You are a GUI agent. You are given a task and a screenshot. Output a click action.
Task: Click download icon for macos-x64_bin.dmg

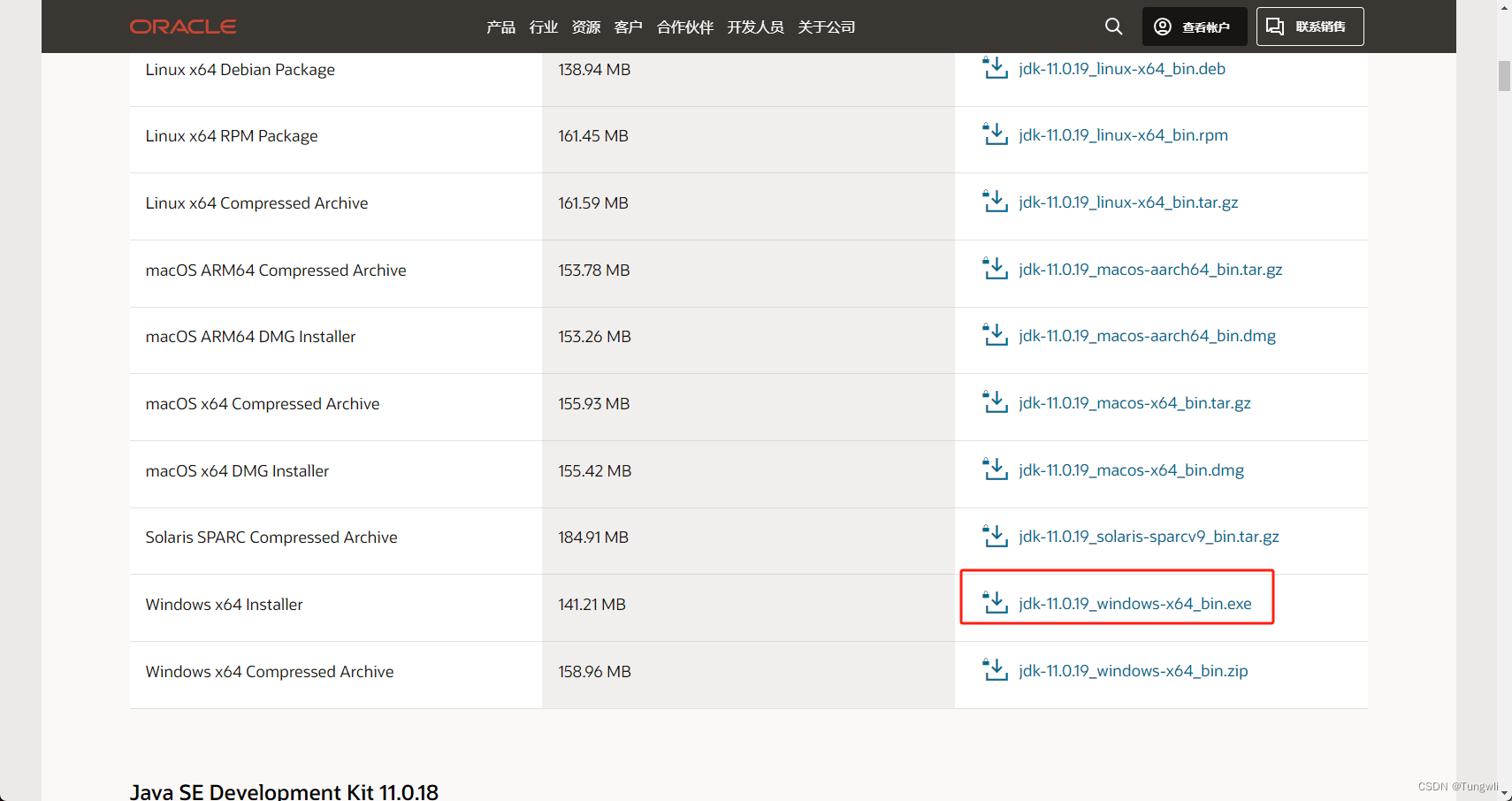[996, 469]
